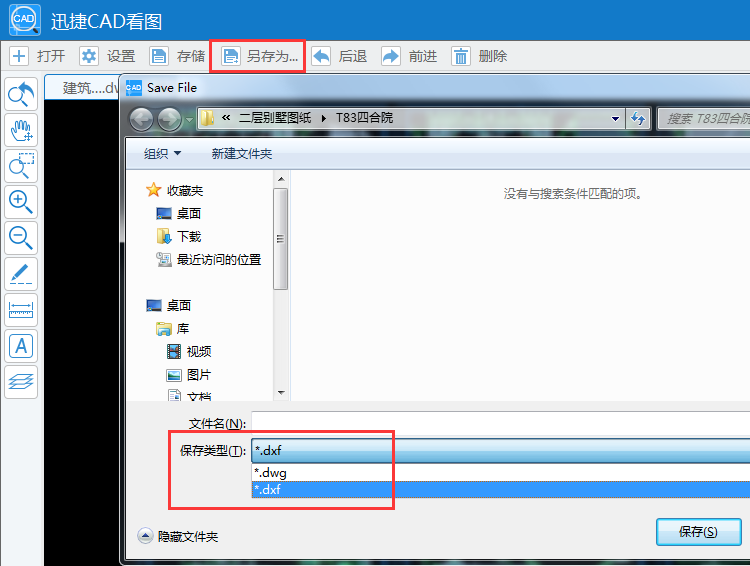Select the zoom-back rotate magnifier tool
Screen dimensions: 750x566
(x=21, y=94)
